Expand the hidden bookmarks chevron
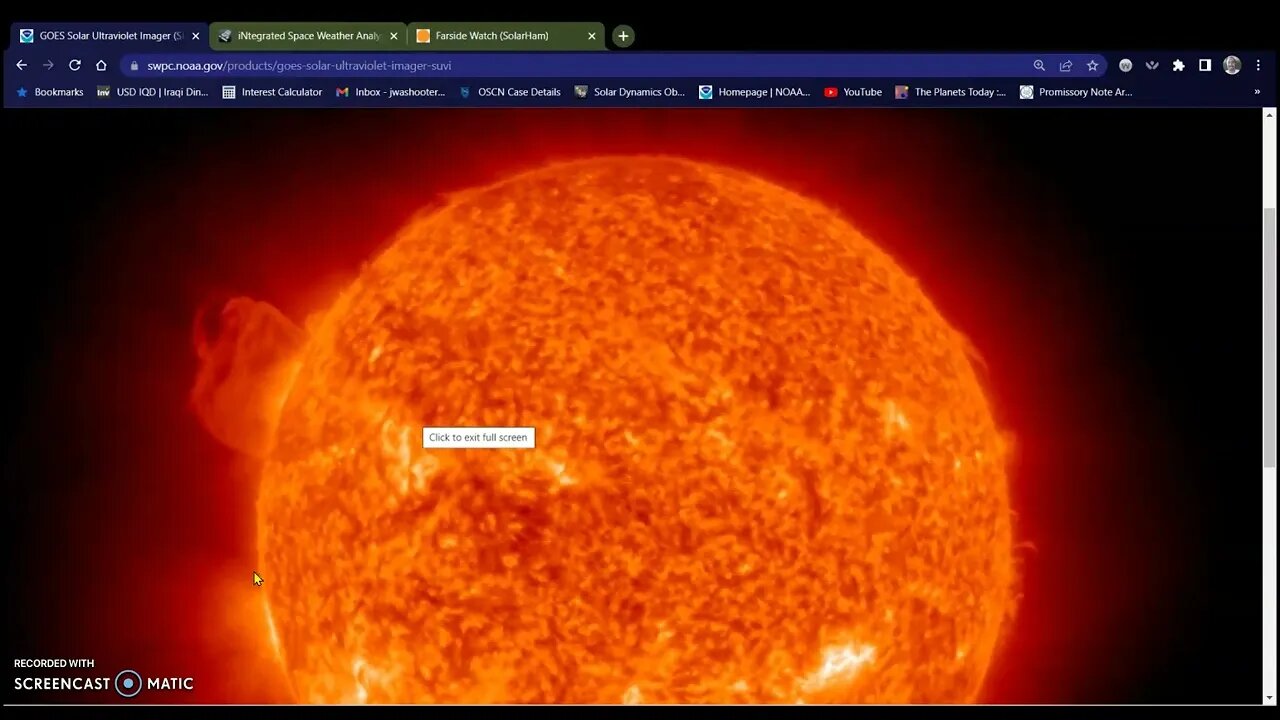 coord(1257,92)
